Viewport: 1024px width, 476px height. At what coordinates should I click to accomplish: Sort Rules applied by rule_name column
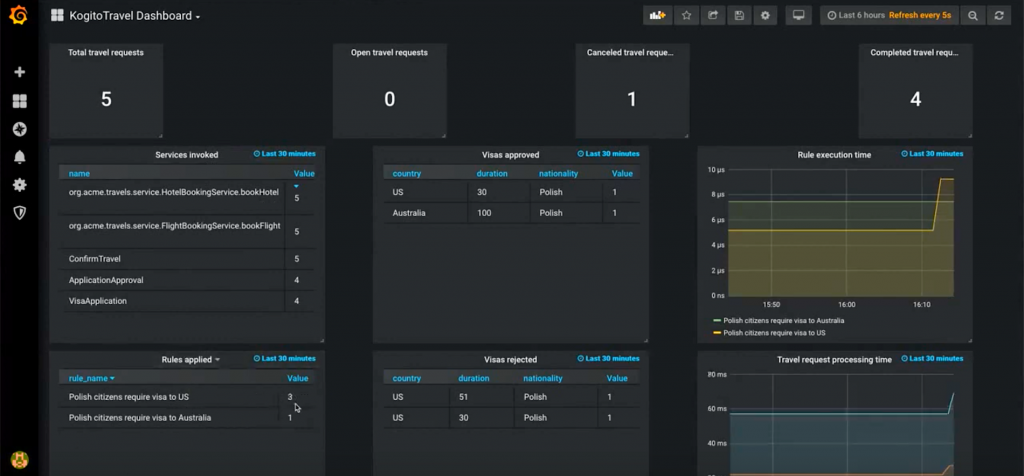click(91, 379)
